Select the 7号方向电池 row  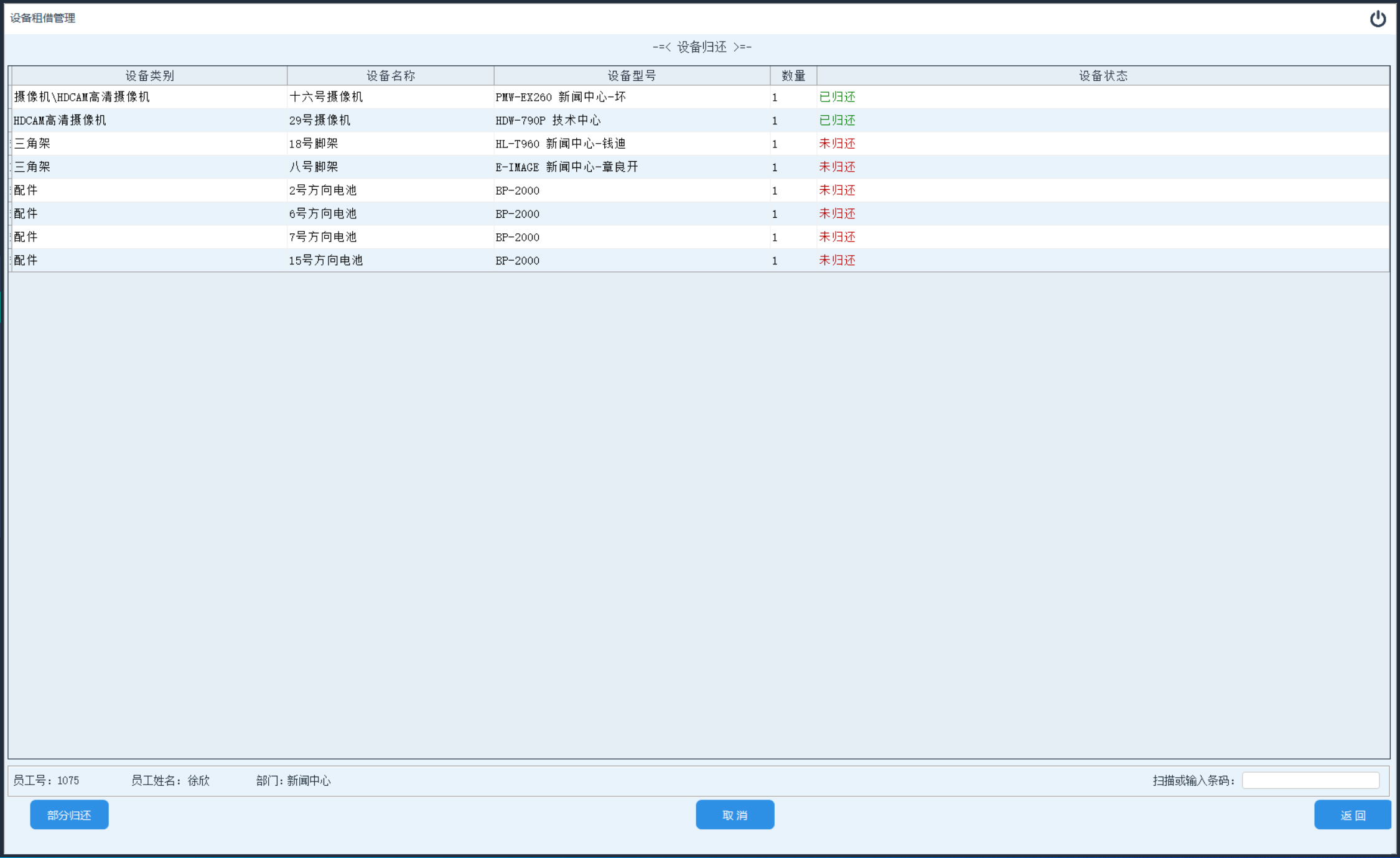[x=323, y=237]
